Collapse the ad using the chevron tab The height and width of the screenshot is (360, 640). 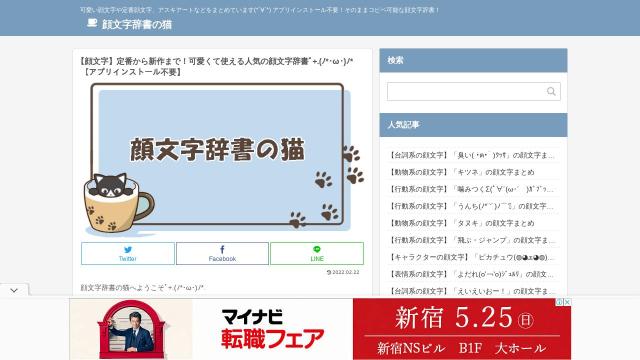pos(14,290)
